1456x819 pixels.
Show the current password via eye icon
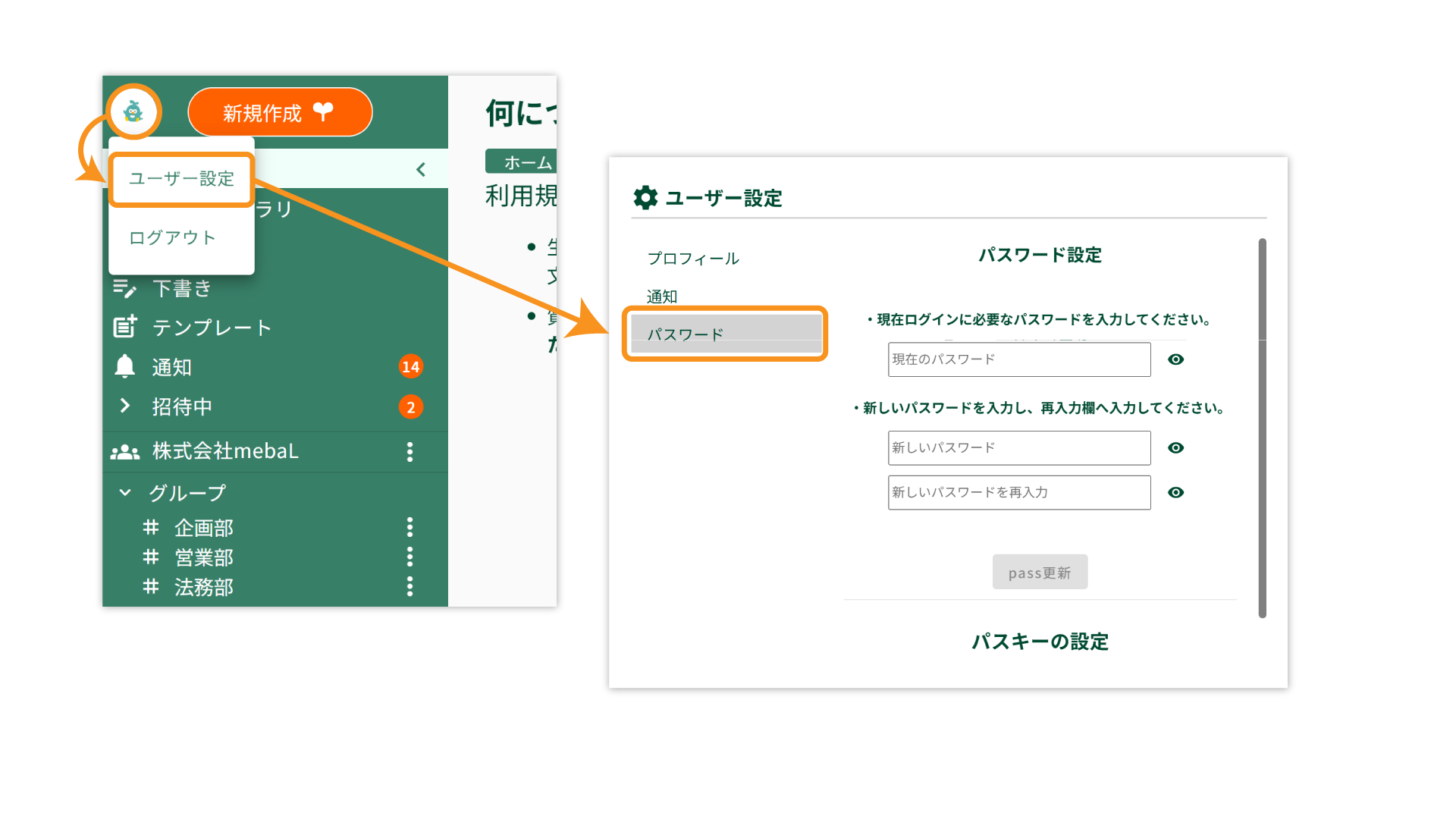1175,359
